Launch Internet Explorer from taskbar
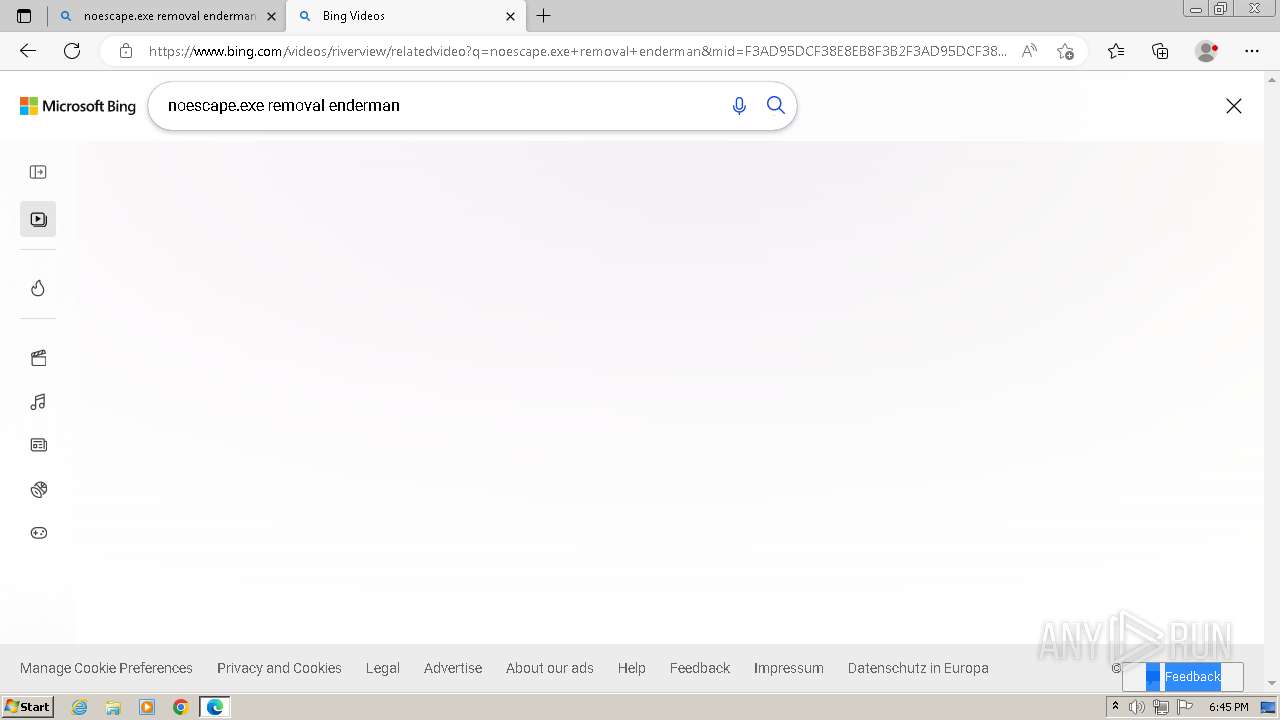Screen dimensions: 1280x720 pyautogui.click(x=79, y=707)
